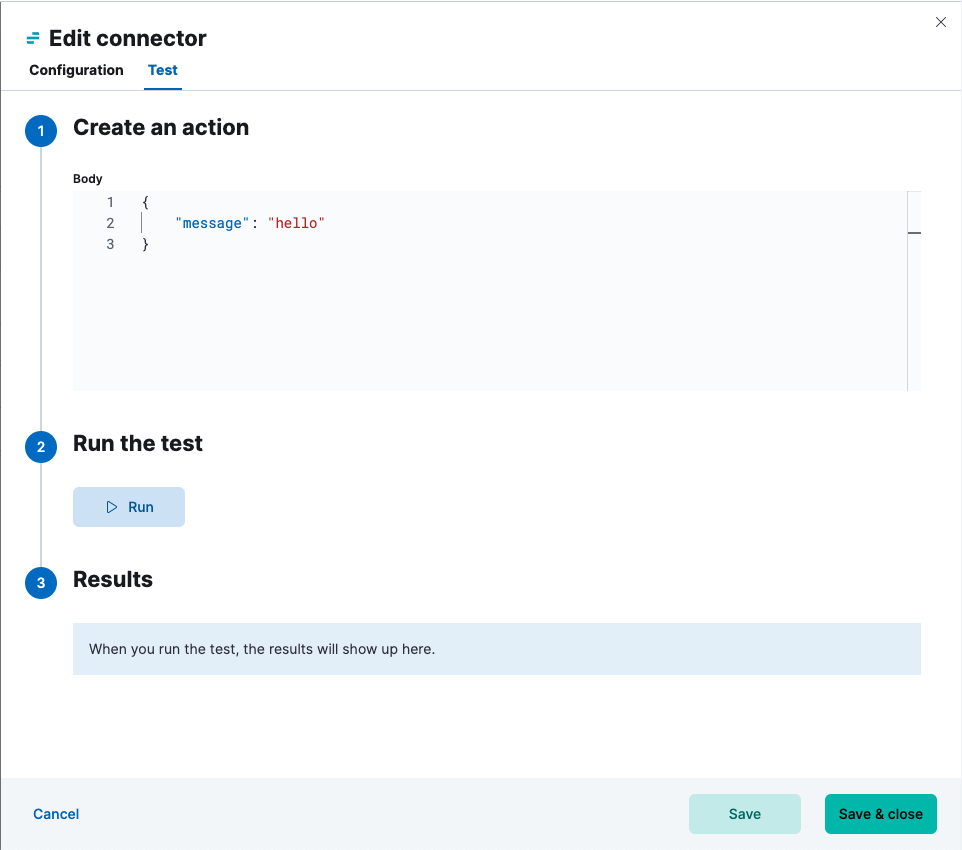Click the Cancel link
The height and width of the screenshot is (850, 962).
pos(55,813)
